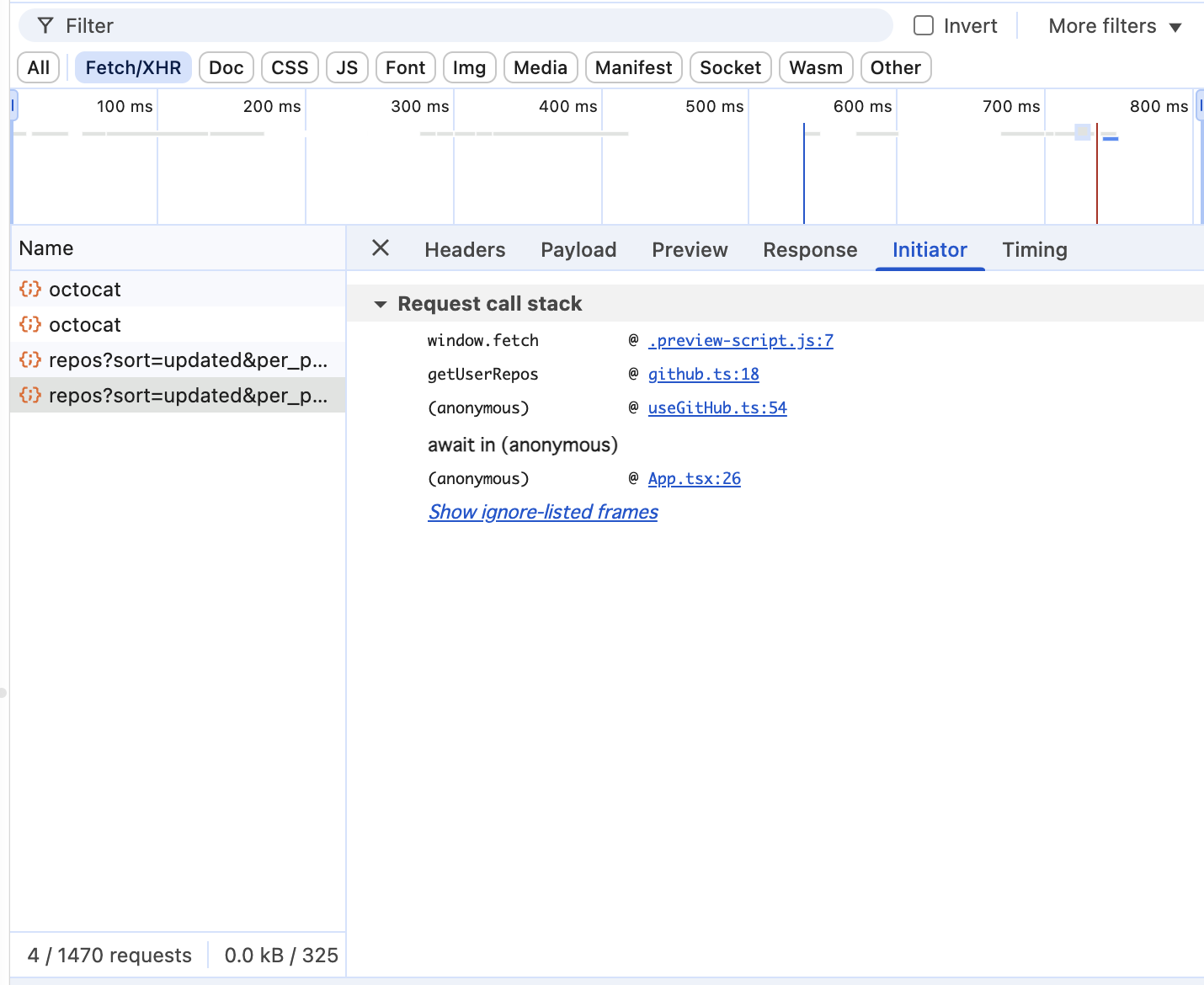This screenshot has height=985, width=1204.
Task: Select the first octocat request row
Action: pyautogui.click(x=126, y=289)
